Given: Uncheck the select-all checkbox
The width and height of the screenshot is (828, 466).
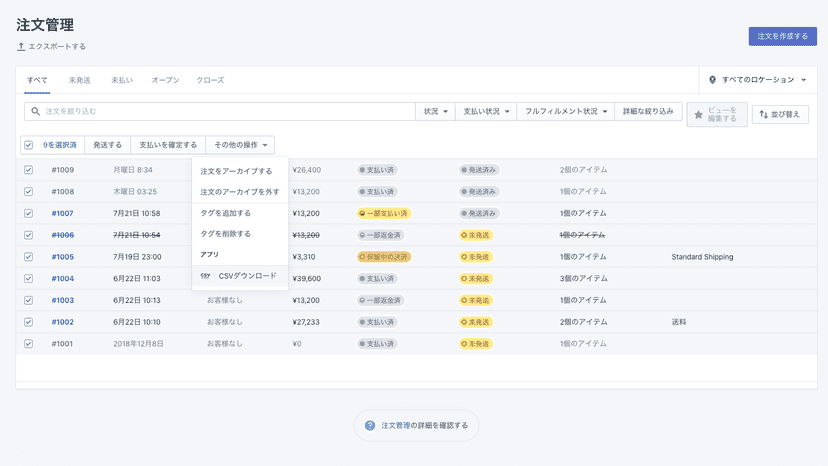Looking at the screenshot, I should pos(29,145).
